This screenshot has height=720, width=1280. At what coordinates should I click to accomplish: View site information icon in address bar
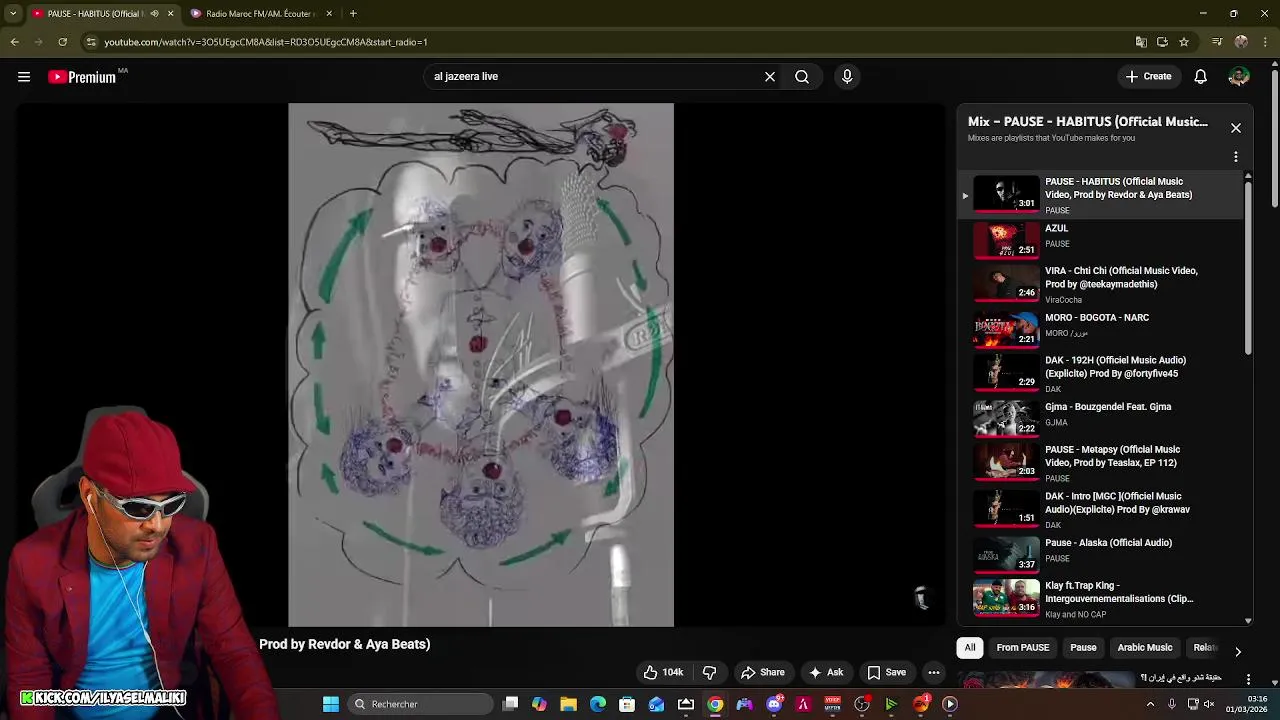click(x=91, y=42)
